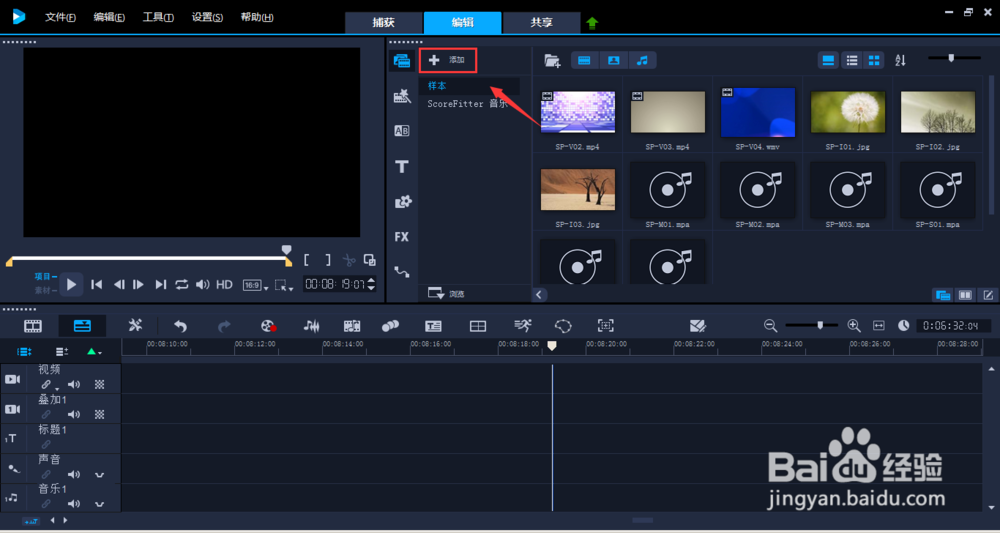The height and width of the screenshot is (533, 1000).
Task: Expand options on 声音 track
Action: pyautogui.click(x=99, y=475)
